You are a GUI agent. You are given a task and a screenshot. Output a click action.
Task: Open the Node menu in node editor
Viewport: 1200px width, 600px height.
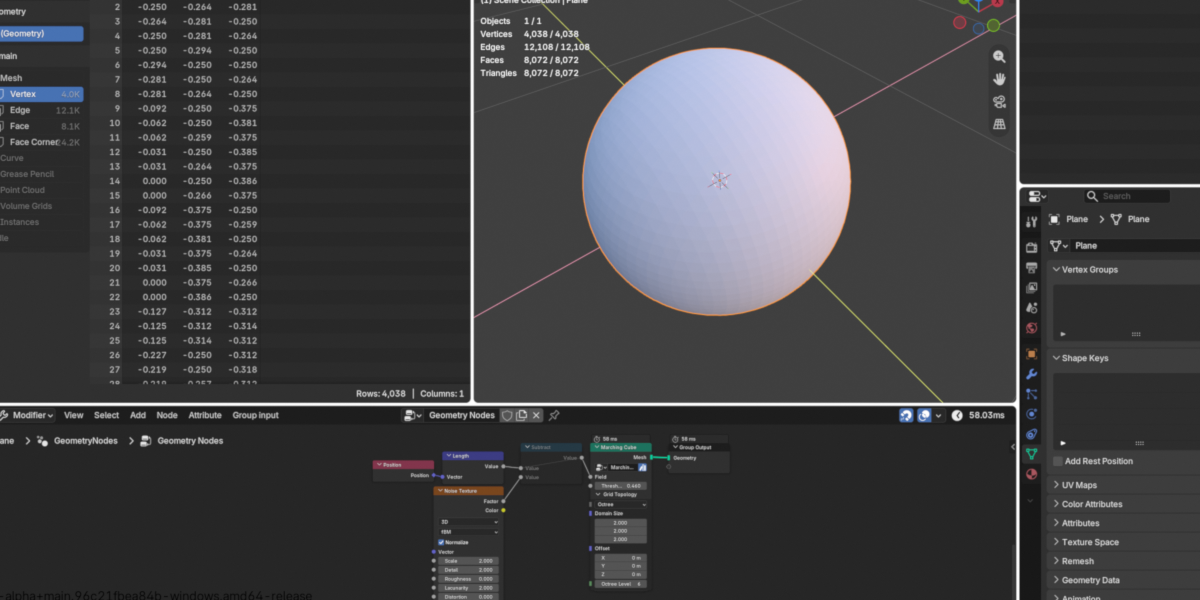[167, 415]
